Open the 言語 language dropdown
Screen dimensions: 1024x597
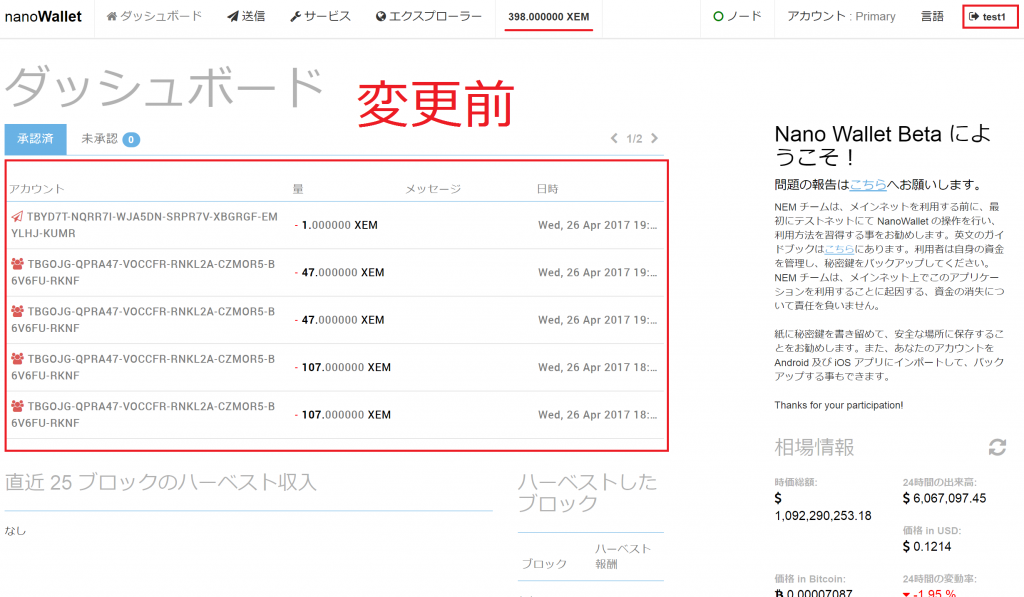pos(932,16)
